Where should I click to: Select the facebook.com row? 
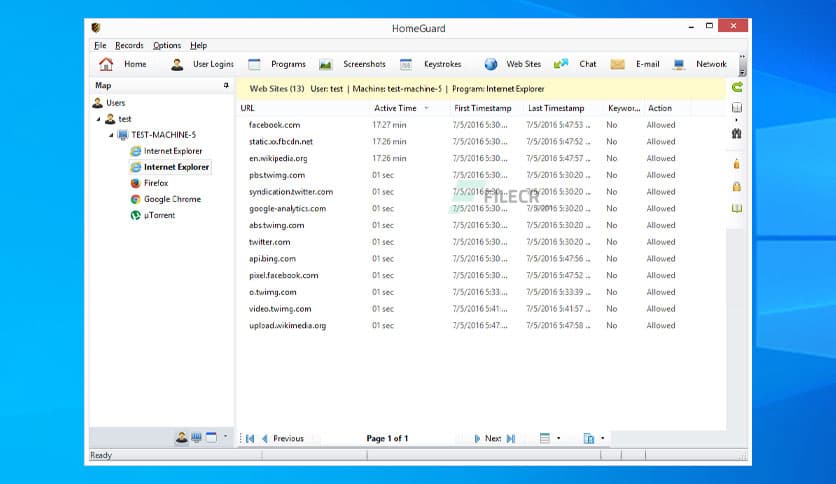481,125
